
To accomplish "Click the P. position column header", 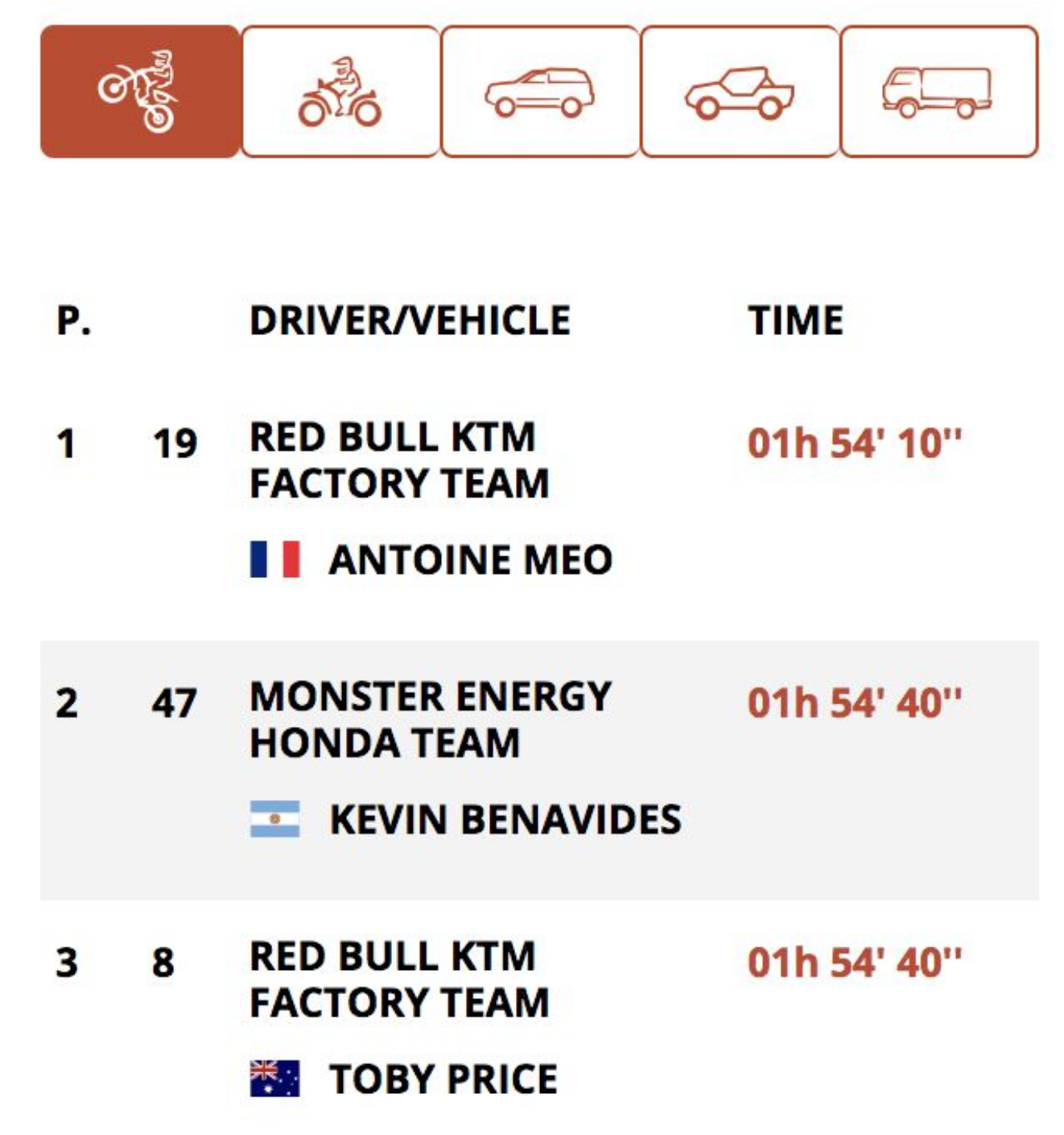I will click(x=74, y=320).
